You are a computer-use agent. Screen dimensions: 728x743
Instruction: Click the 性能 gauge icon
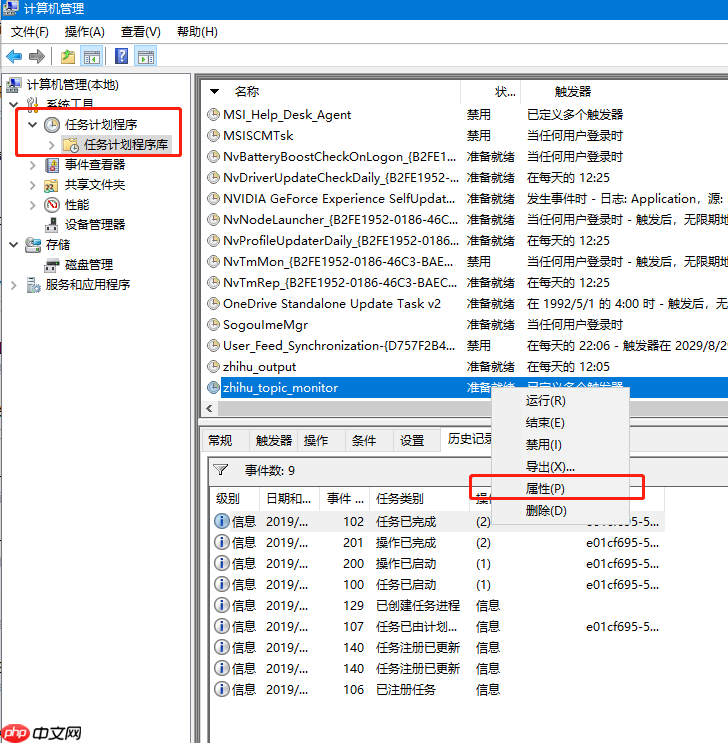[52, 205]
